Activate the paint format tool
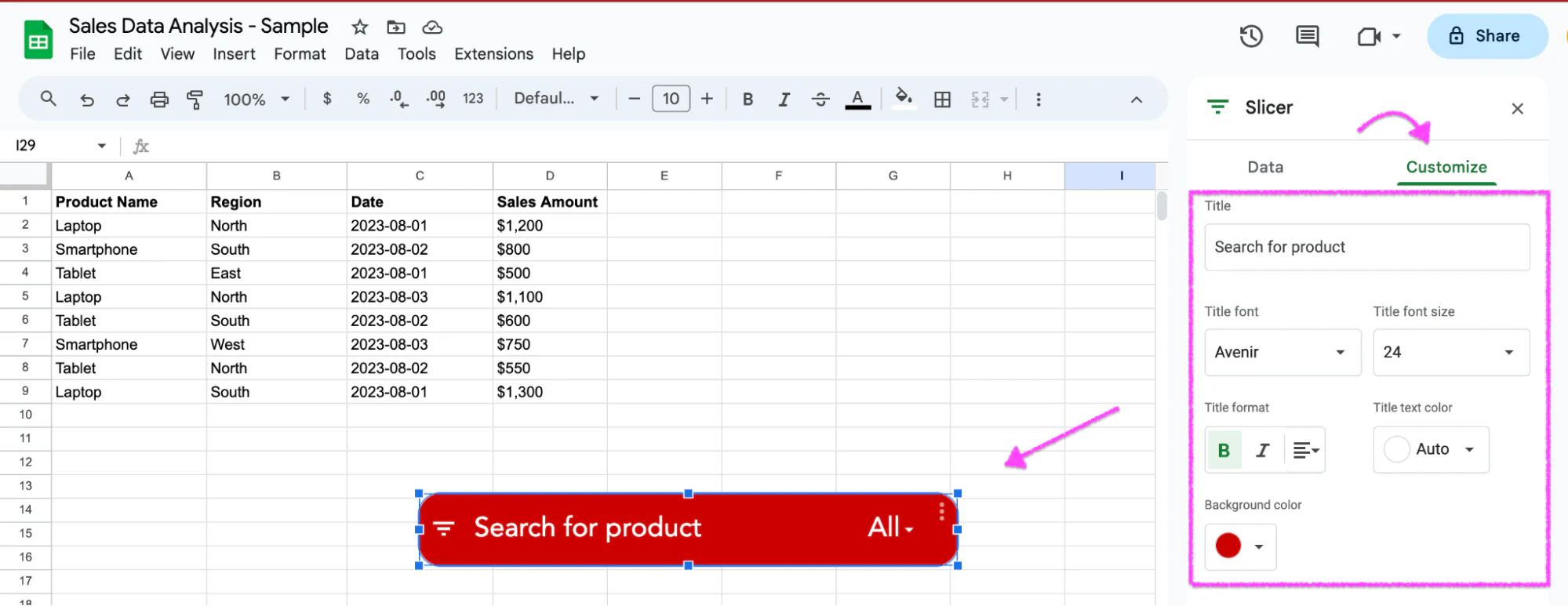 195,100
